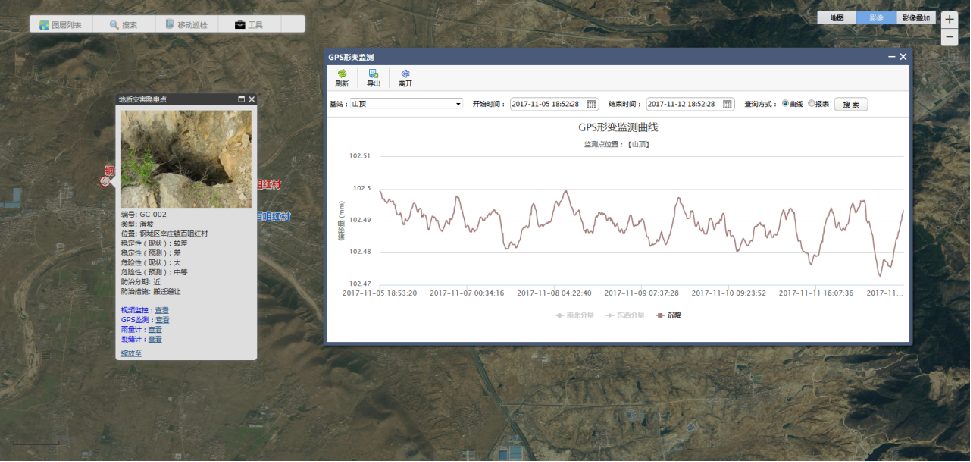Click the 位置 location row in popup

pos(164,233)
